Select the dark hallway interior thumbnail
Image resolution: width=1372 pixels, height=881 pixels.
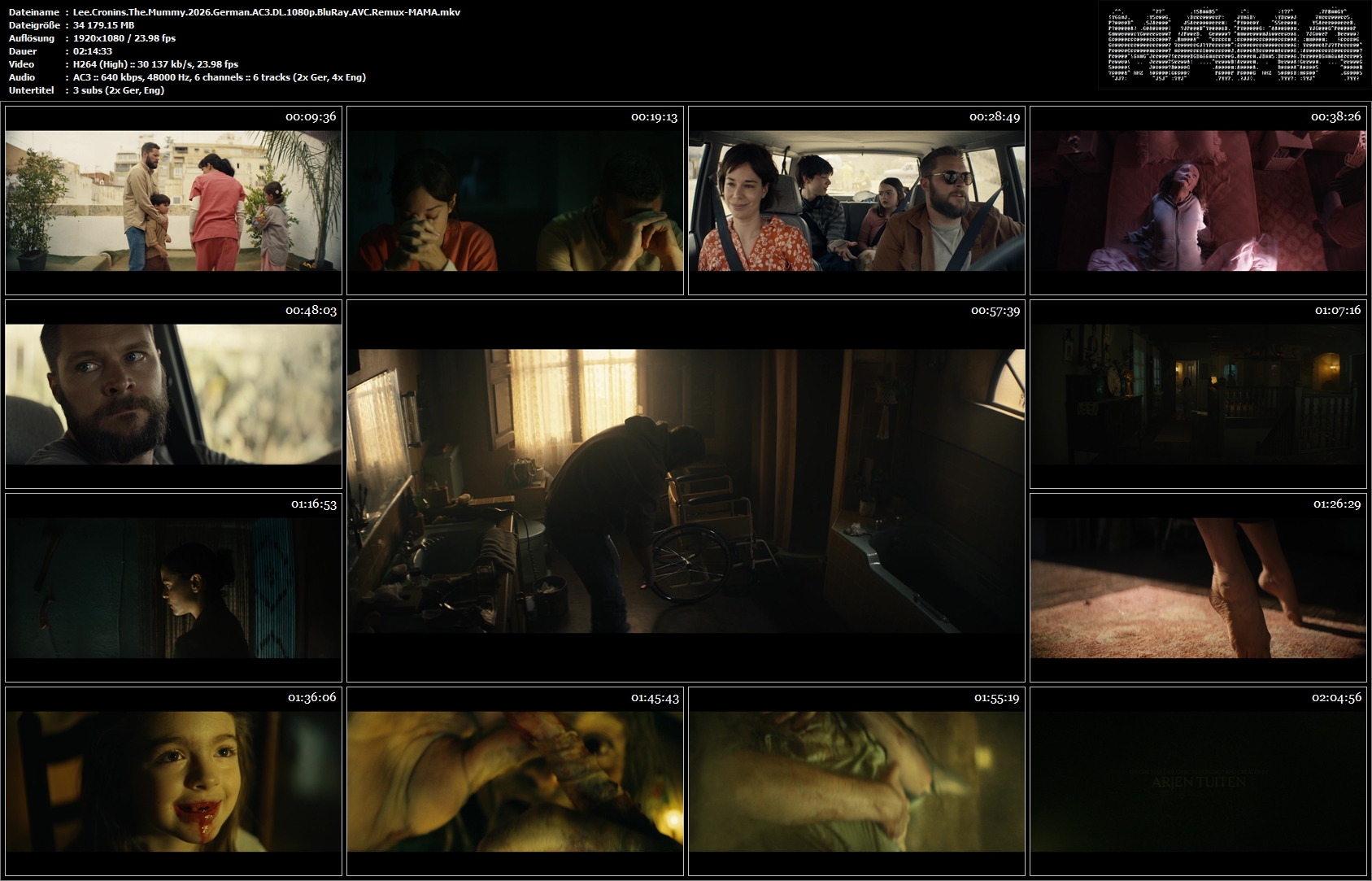tap(1198, 394)
